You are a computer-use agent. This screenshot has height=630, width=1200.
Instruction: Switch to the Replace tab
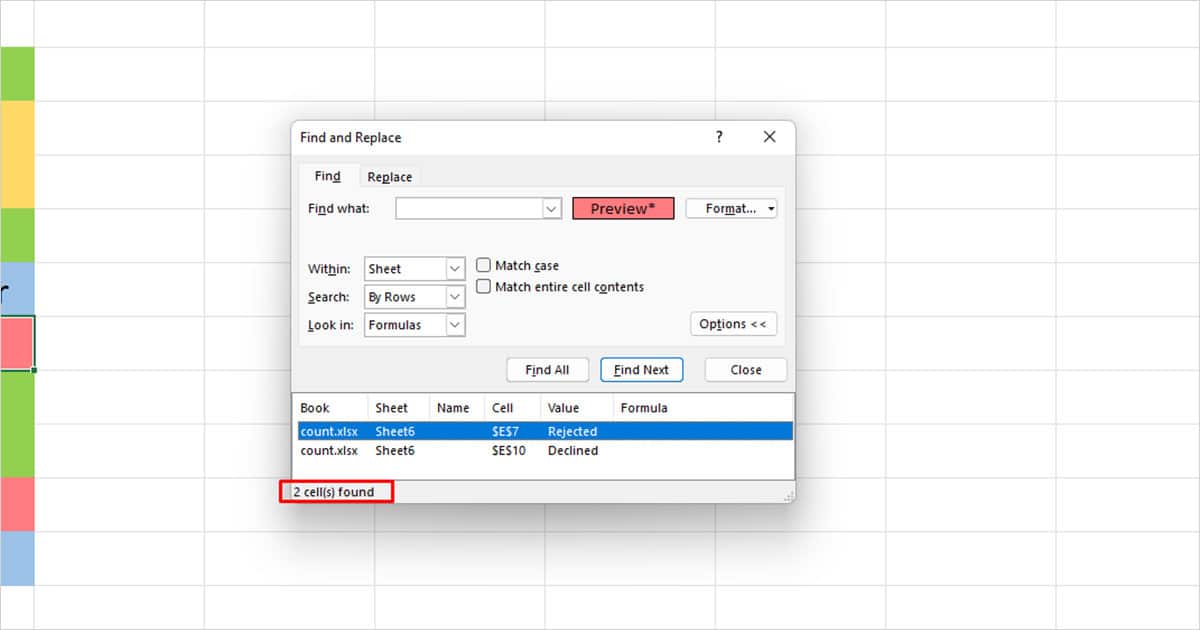389,176
